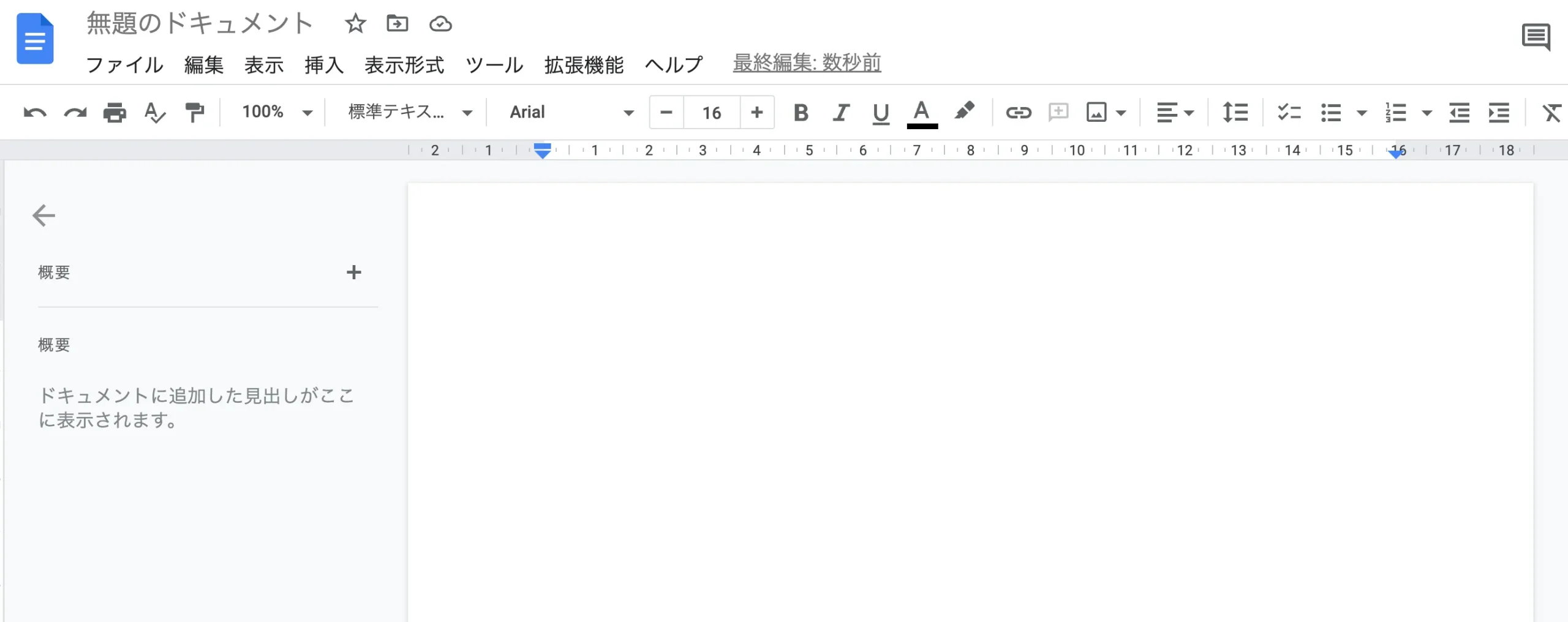
Task: Insert a link
Action: [x=1019, y=113]
